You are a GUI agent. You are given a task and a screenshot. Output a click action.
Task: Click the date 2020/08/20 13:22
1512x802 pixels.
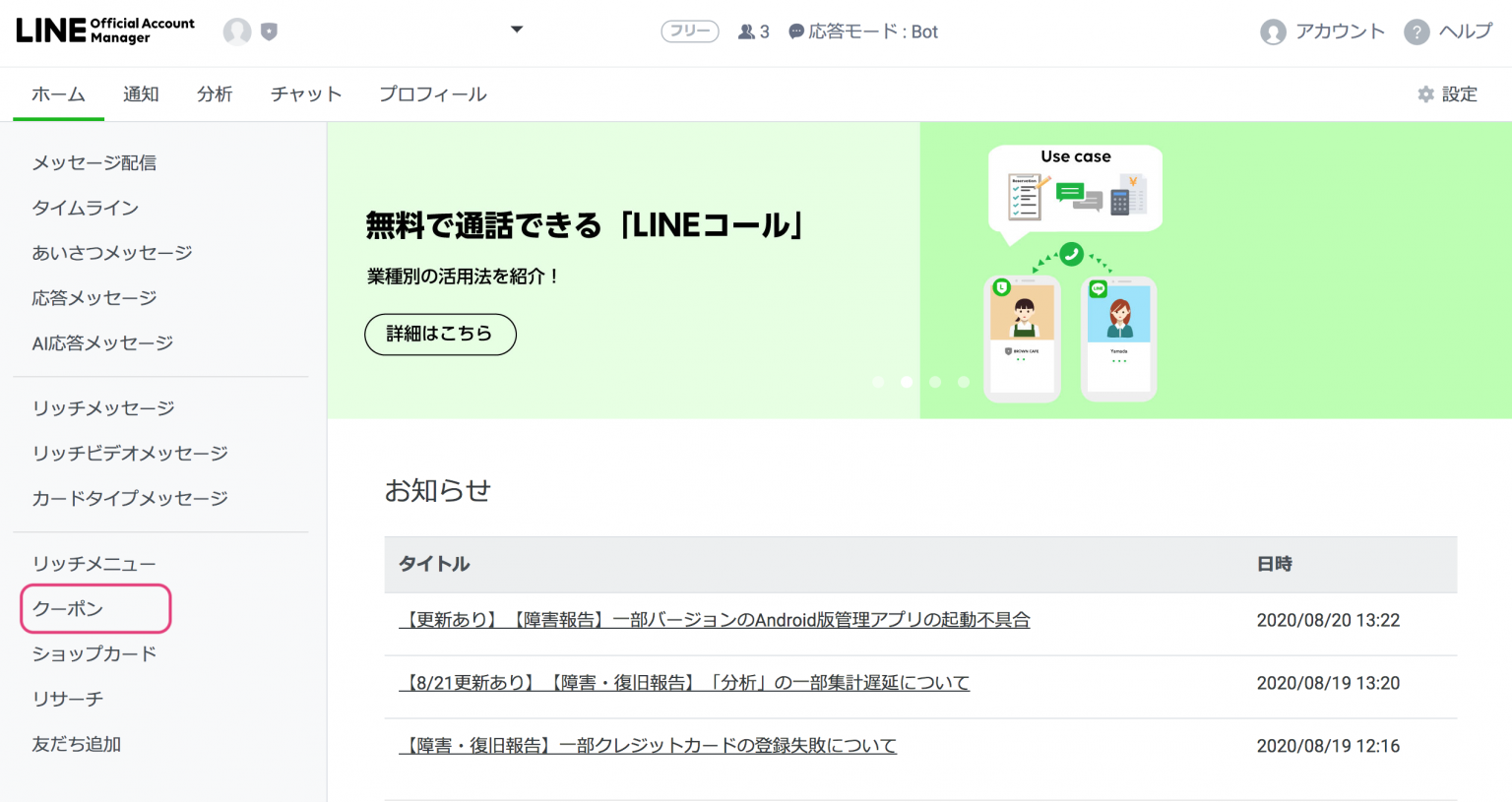point(1328,621)
